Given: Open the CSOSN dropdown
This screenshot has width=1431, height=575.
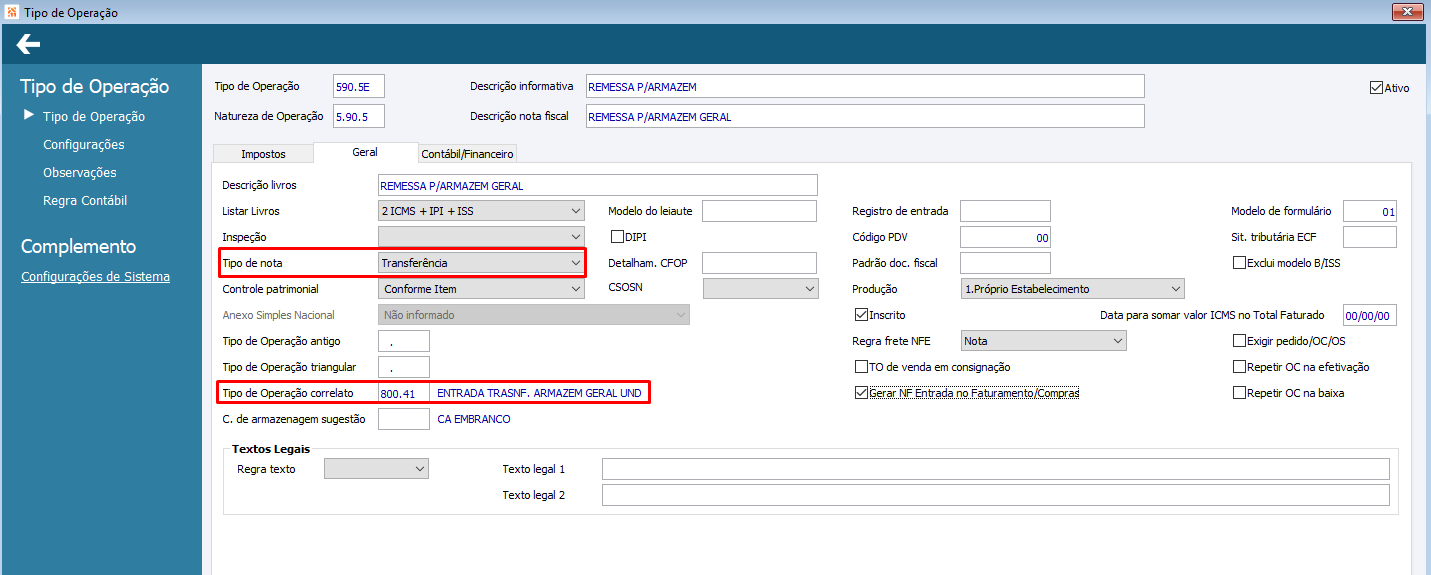Looking at the screenshot, I should (761, 289).
